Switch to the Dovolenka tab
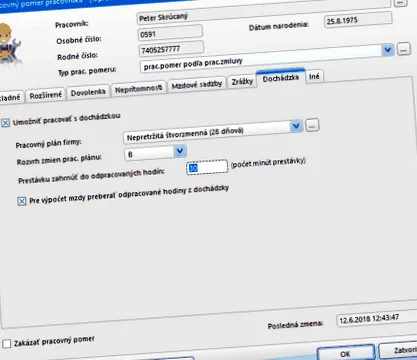The height and width of the screenshot is (360, 417). pos(88,92)
